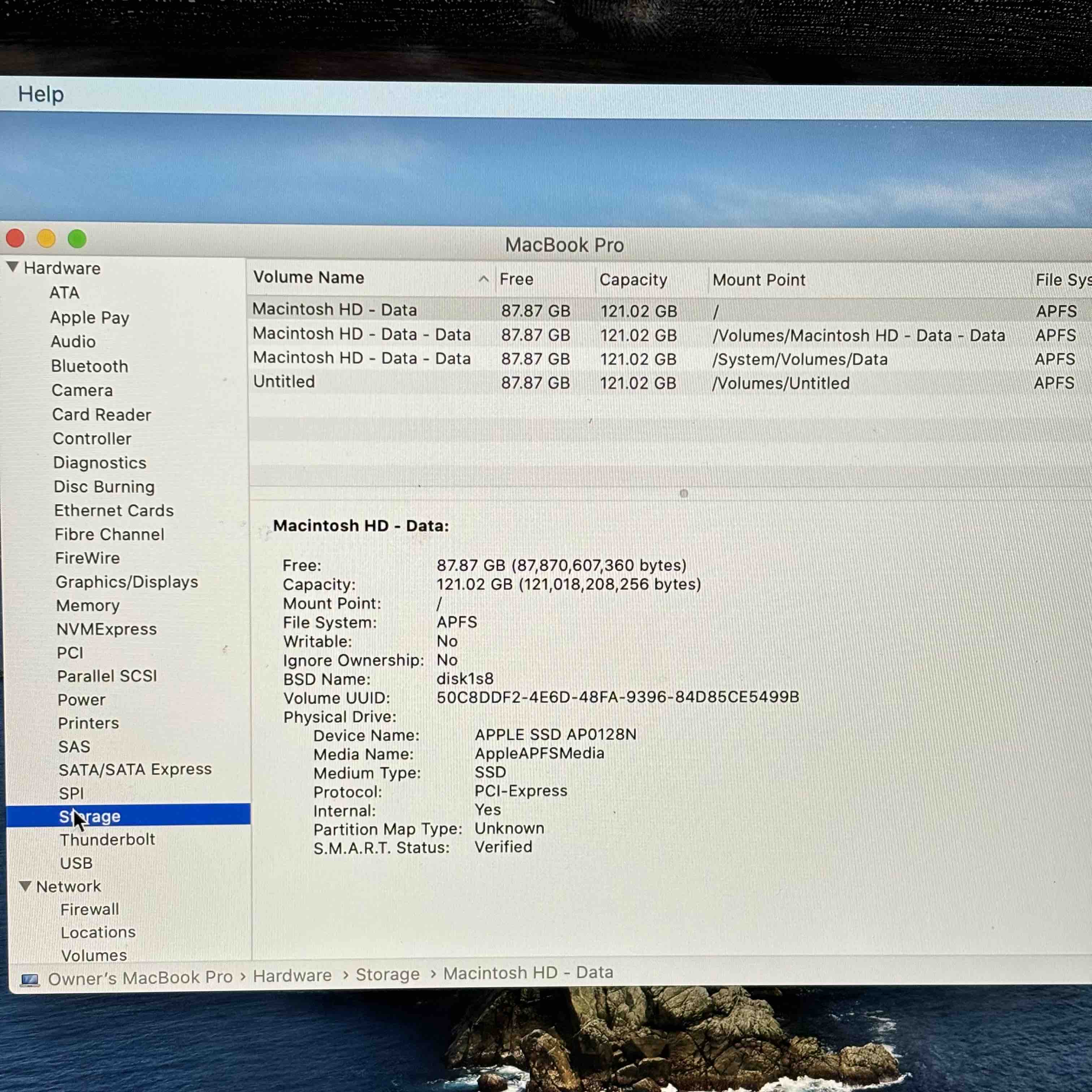
Task: Click the yellow minimize button
Action: tap(46, 239)
